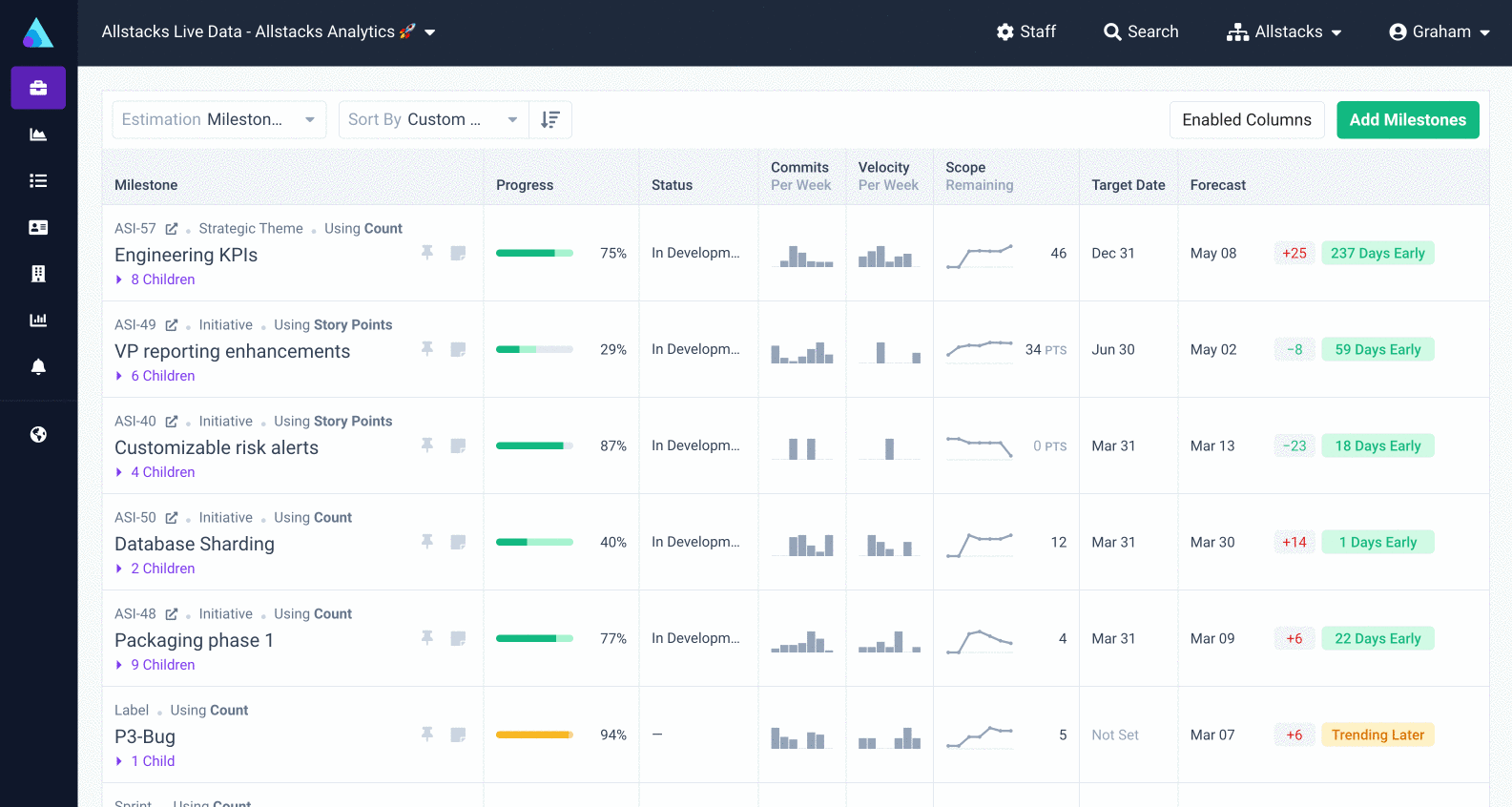Expand 2 Children under Database Sharding

[x=155, y=569]
